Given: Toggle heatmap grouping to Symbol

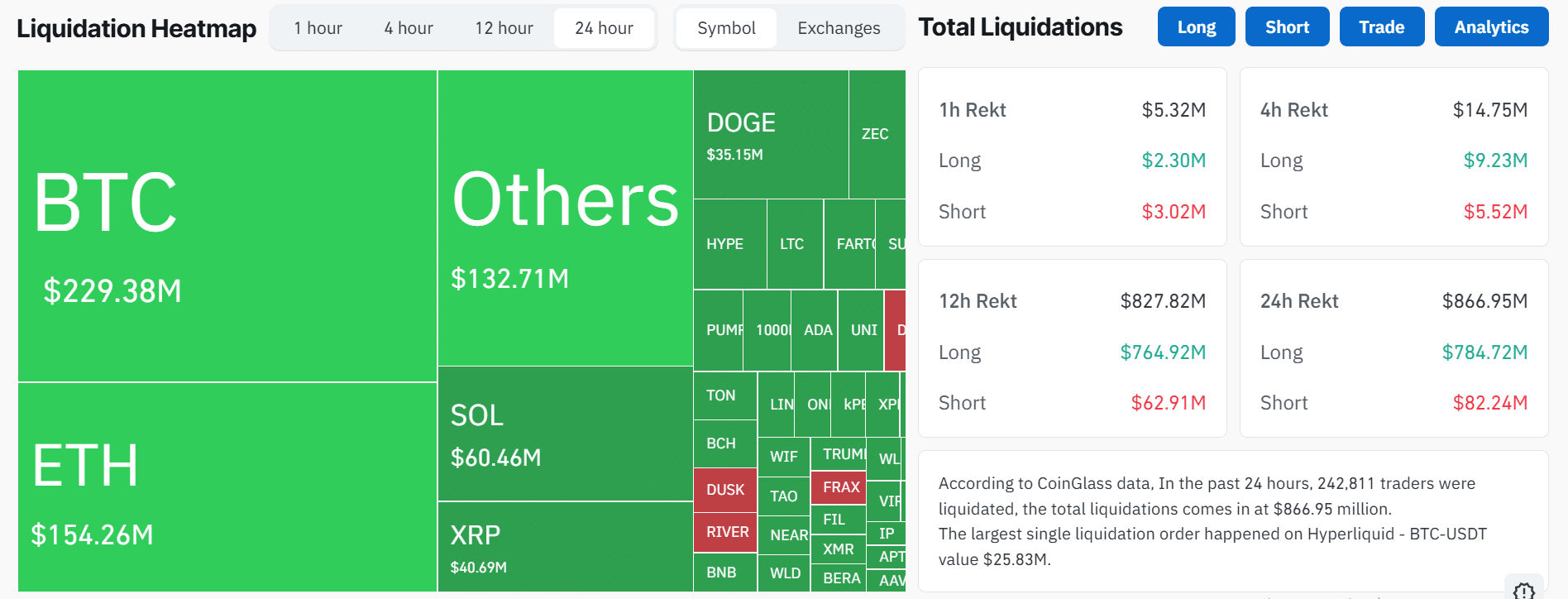Looking at the screenshot, I should 726,27.
